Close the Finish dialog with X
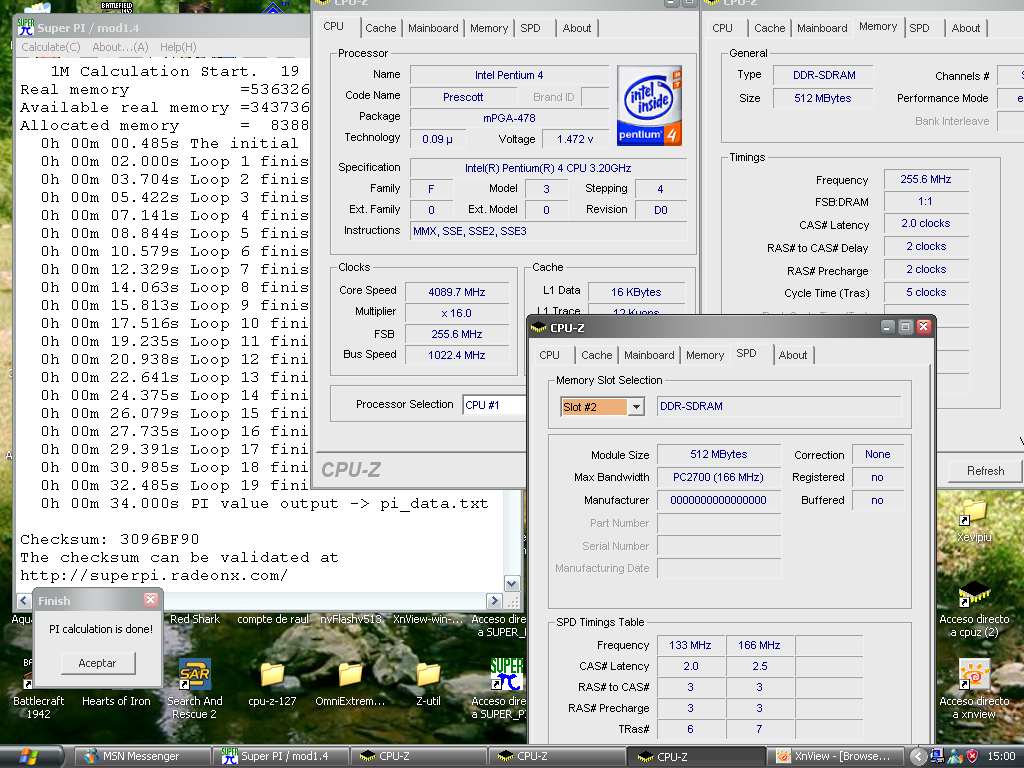1024x768 pixels. [151, 600]
